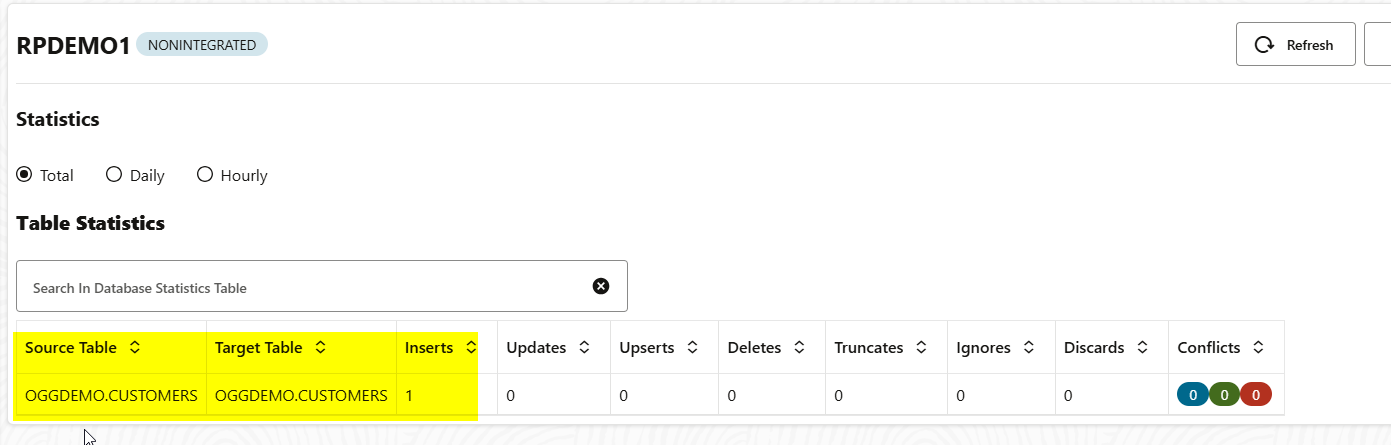Sort by Target Table column arrows
1391x445 pixels.
point(320,348)
